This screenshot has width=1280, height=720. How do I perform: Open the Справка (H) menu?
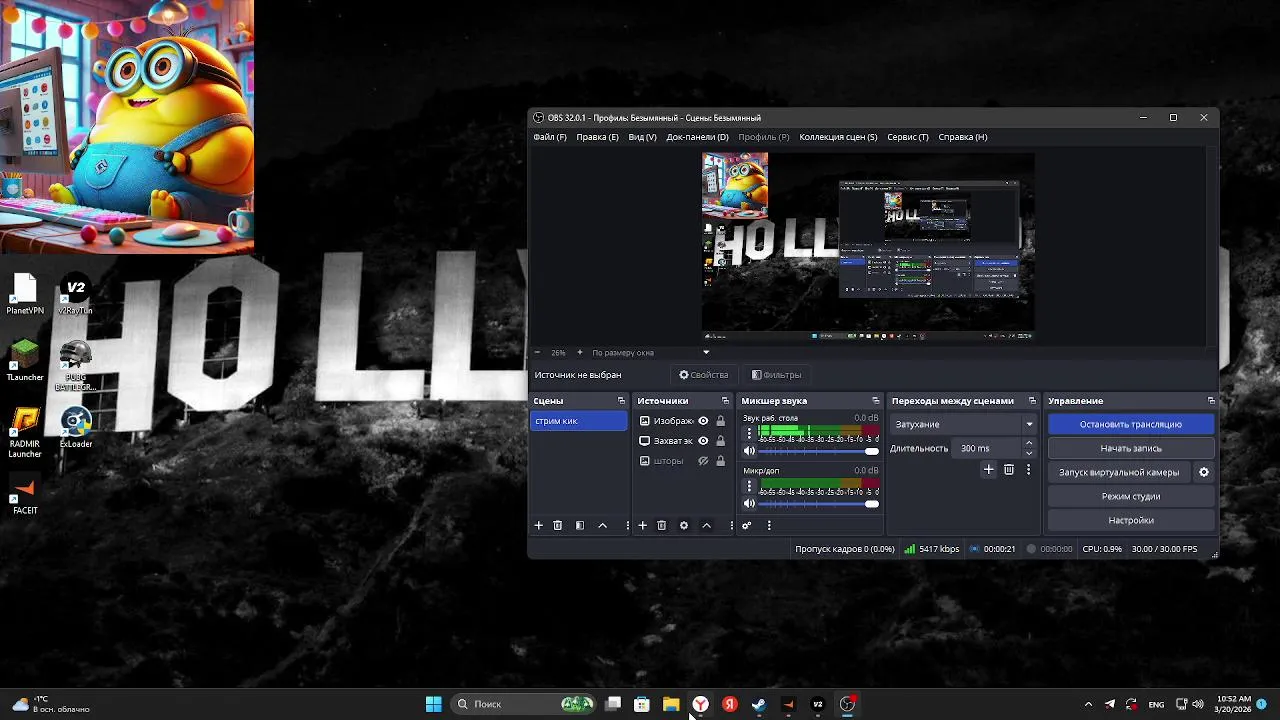963,137
